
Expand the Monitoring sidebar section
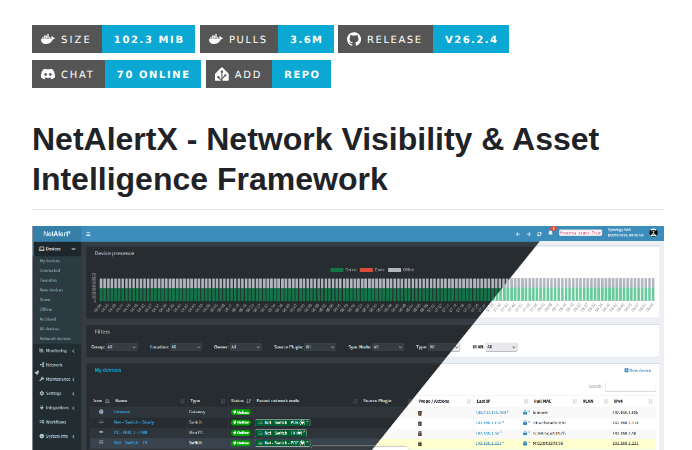point(56,351)
